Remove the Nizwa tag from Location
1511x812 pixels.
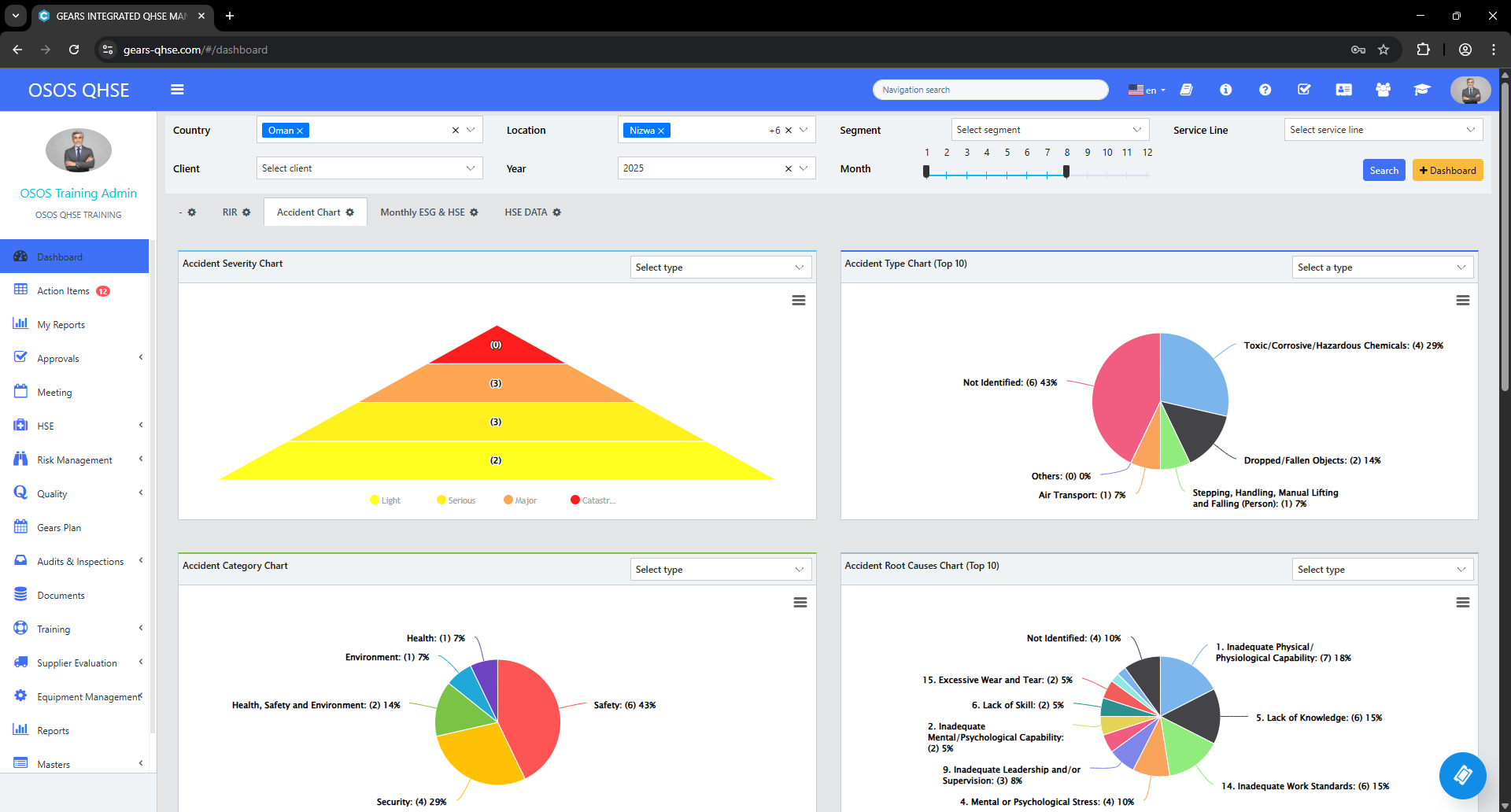pos(660,130)
